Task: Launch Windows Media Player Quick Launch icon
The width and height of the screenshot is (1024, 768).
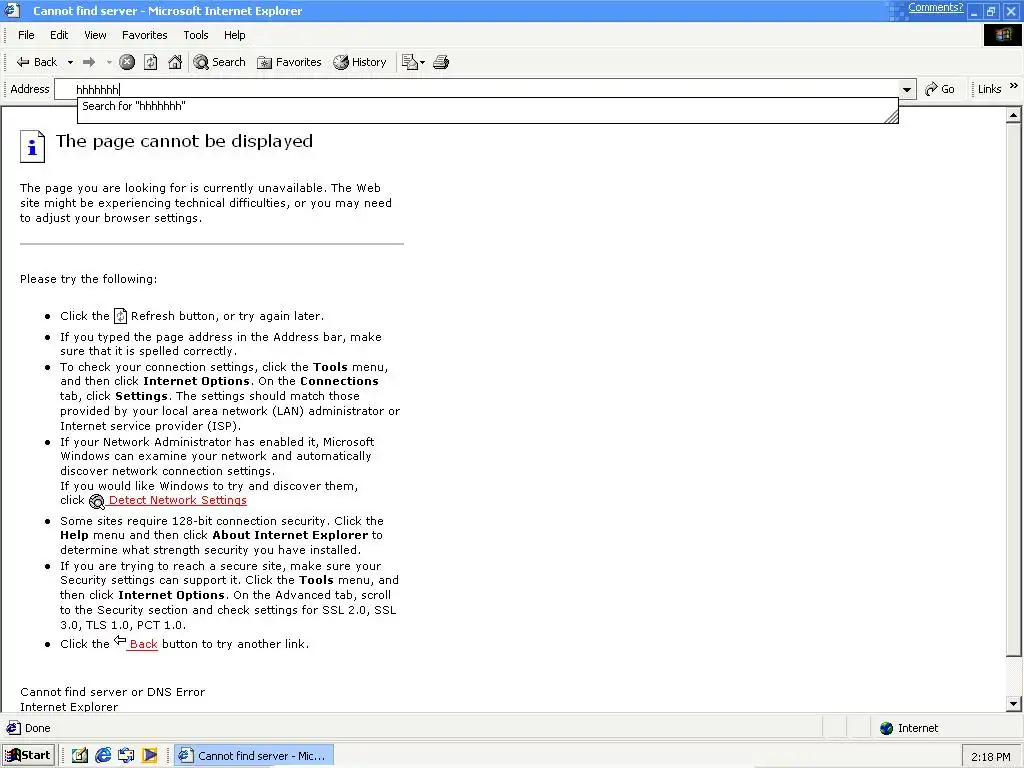Action: click(150, 756)
